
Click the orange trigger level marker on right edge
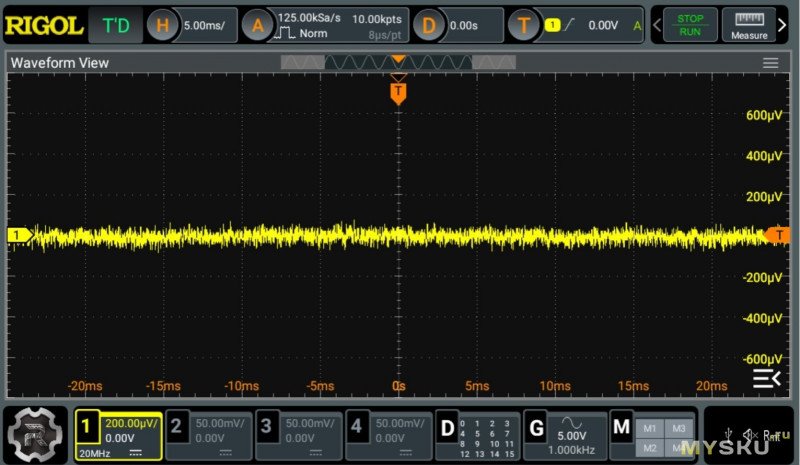(x=776, y=234)
